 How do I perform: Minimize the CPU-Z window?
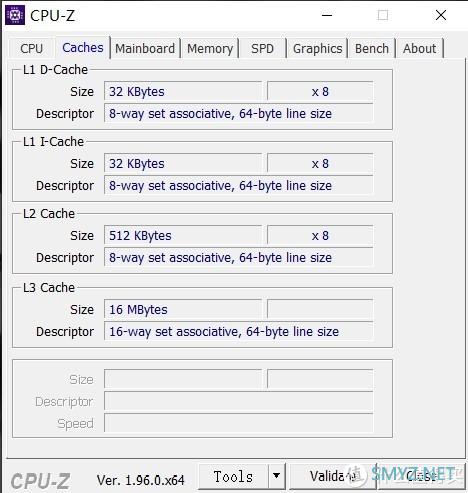click(327, 15)
